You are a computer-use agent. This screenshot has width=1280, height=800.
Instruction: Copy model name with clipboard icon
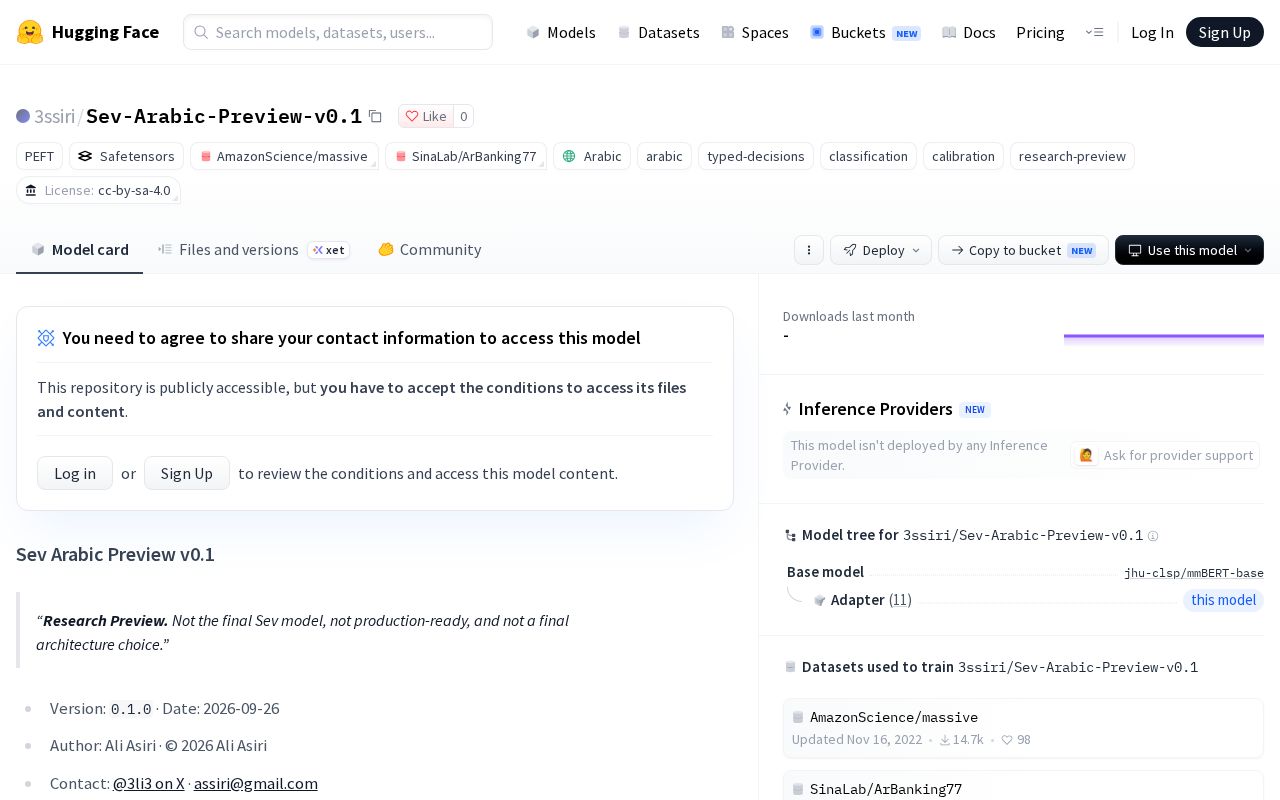(375, 116)
